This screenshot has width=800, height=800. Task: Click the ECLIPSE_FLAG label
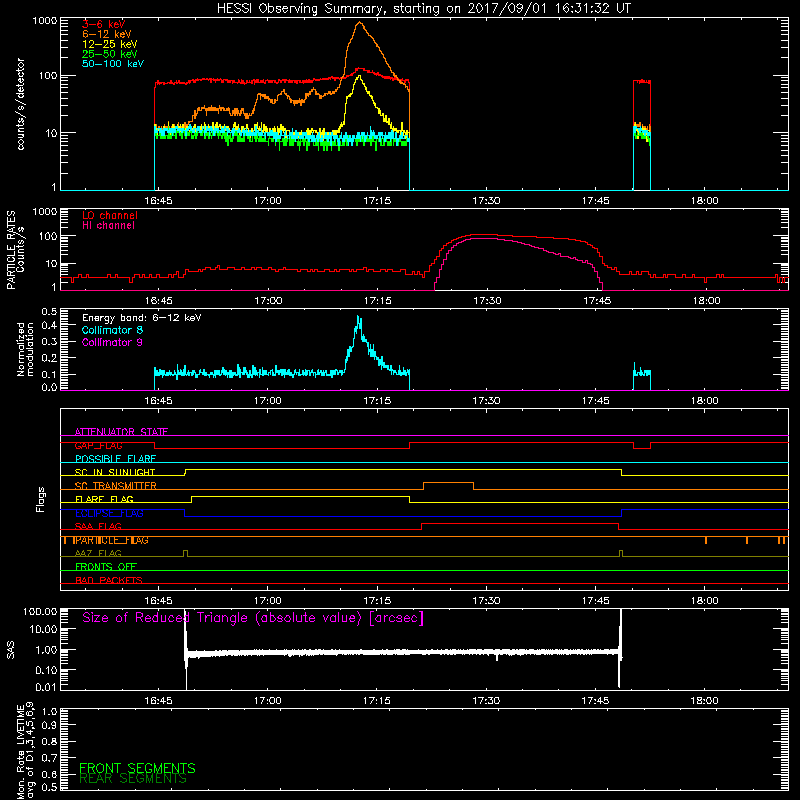tap(109, 513)
